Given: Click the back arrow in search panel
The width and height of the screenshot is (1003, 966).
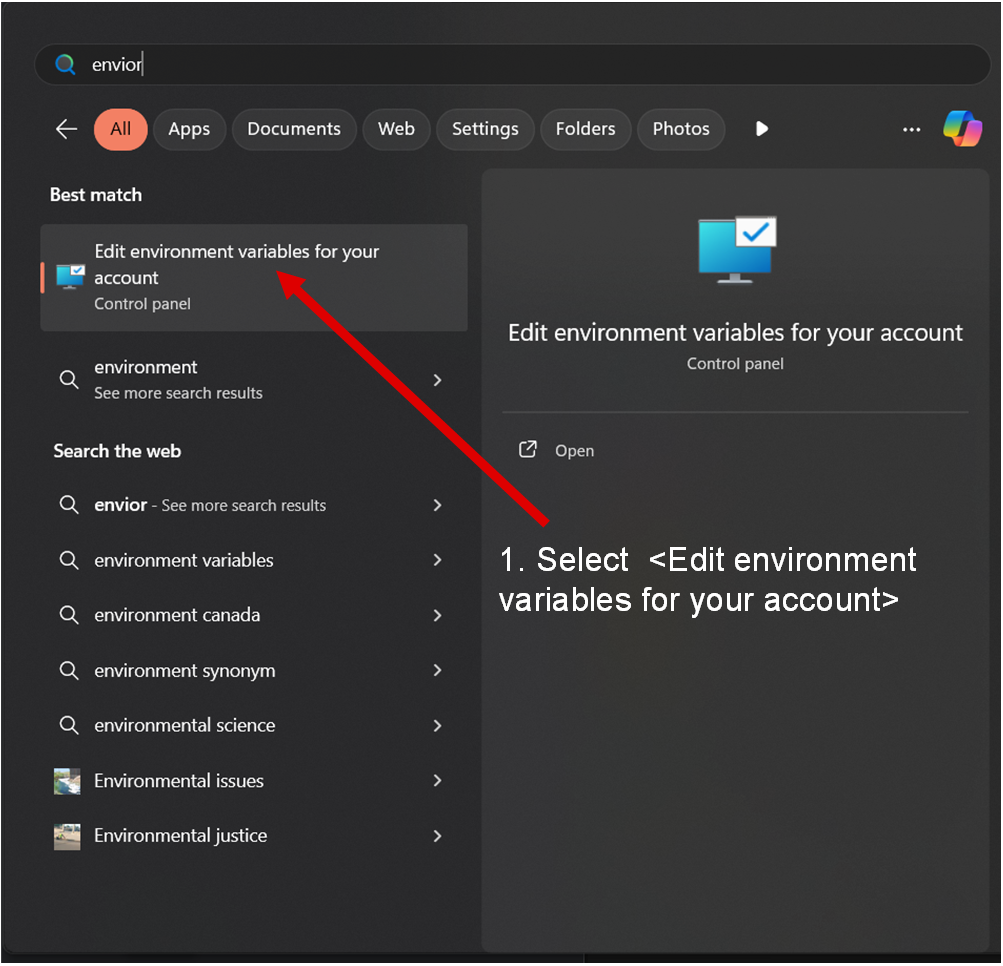Looking at the screenshot, I should click(66, 129).
